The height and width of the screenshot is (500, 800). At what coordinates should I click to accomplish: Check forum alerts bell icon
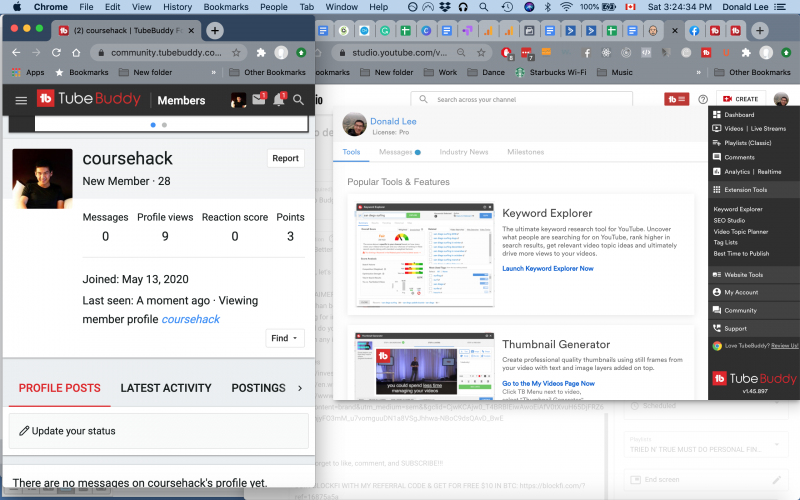pyautogui.click(x=279, y=100)
